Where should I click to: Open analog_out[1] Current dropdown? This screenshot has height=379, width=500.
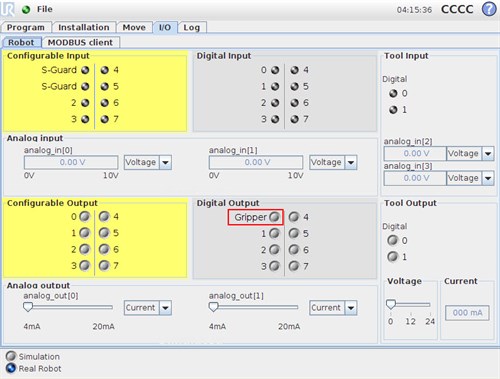[x=333, y=308]
